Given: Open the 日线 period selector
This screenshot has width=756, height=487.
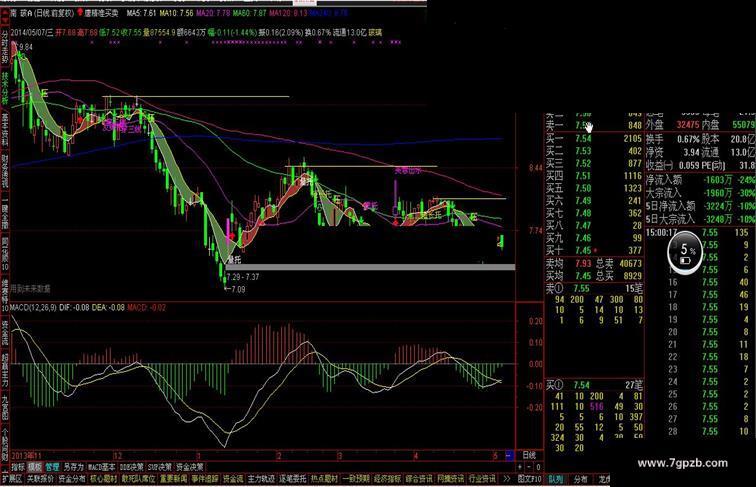Looking at the screenshot, I should tap(529, 455).
